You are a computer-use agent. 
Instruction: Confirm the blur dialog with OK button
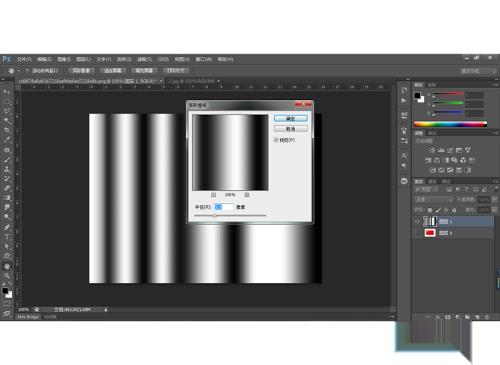[291, 118]
